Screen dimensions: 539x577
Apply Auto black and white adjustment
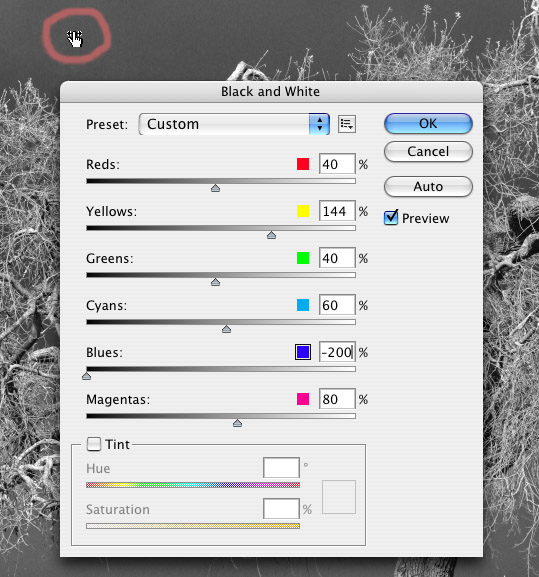pos(428,187)
